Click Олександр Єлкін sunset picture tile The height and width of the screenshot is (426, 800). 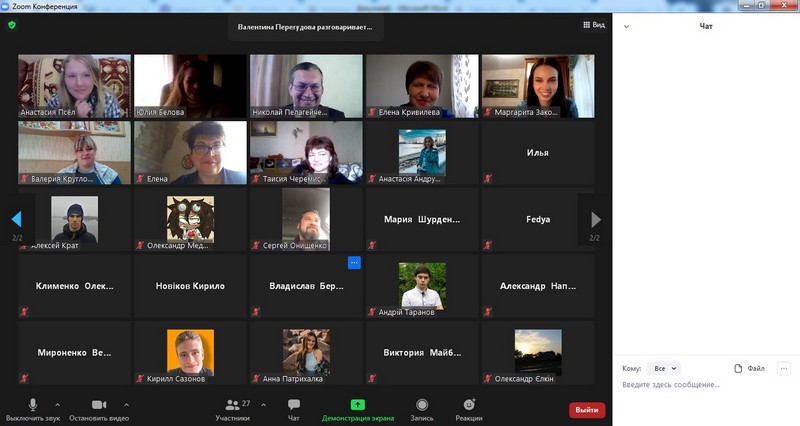538,352
